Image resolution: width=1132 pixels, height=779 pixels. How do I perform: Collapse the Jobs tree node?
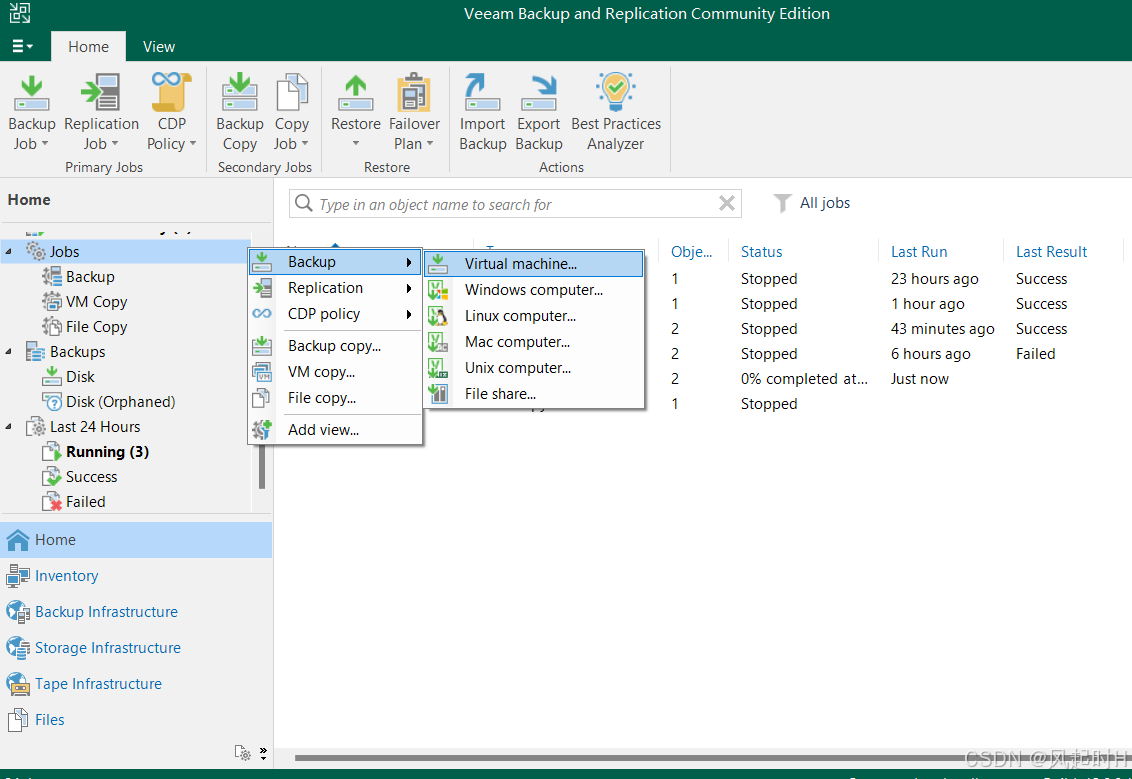tap(9, 252)
